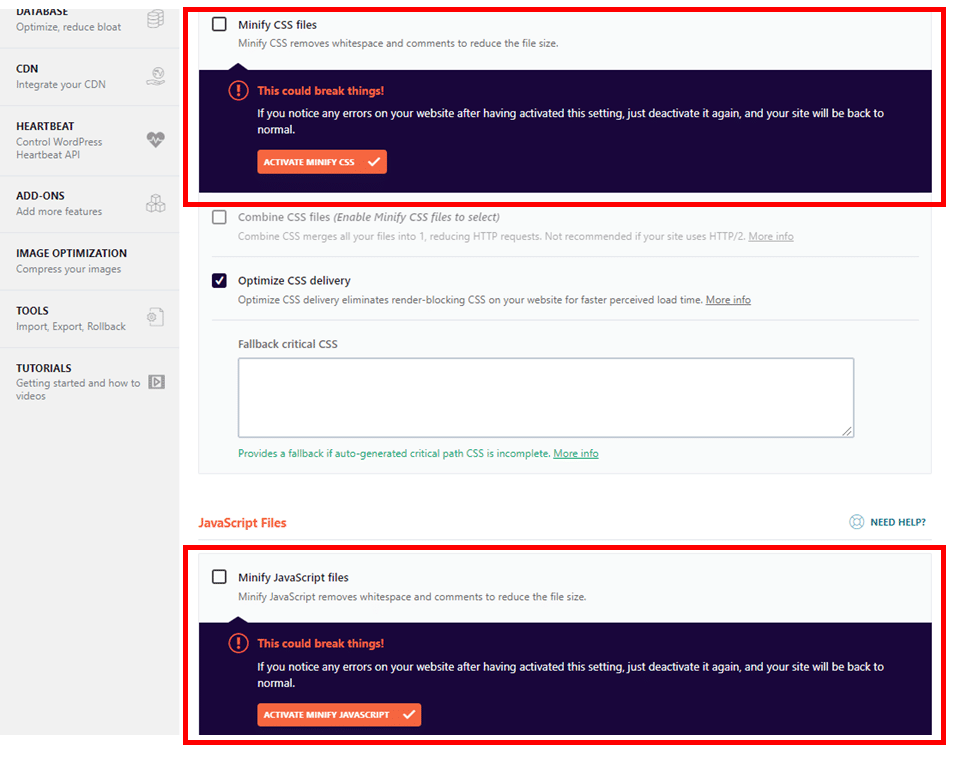Screen dimensions: 957x763
Task: Click warning icon in Minify JavaScript alert
Action: click(x=238, y=644)
